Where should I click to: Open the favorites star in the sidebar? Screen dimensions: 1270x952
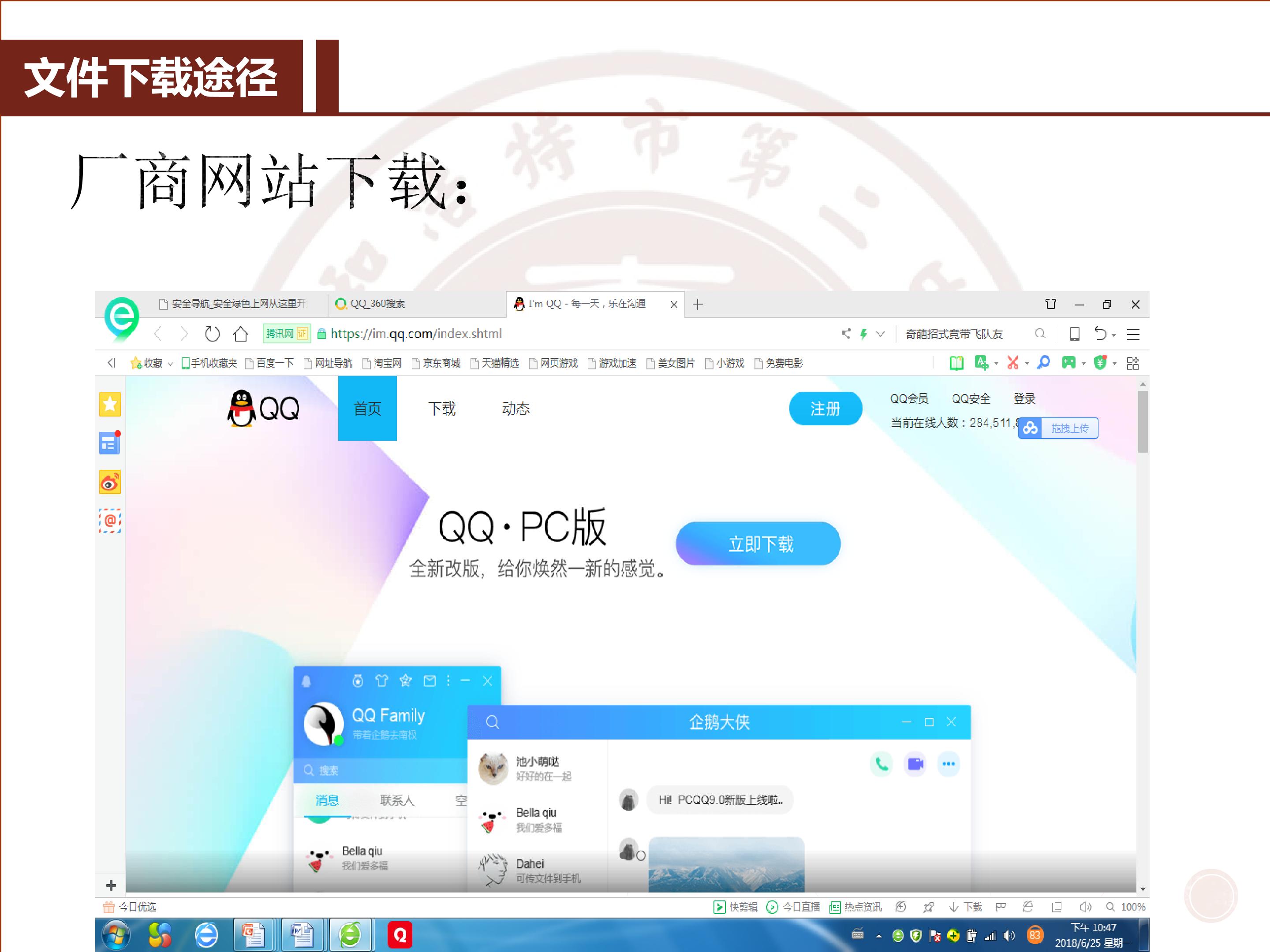[x=110, y=405]
